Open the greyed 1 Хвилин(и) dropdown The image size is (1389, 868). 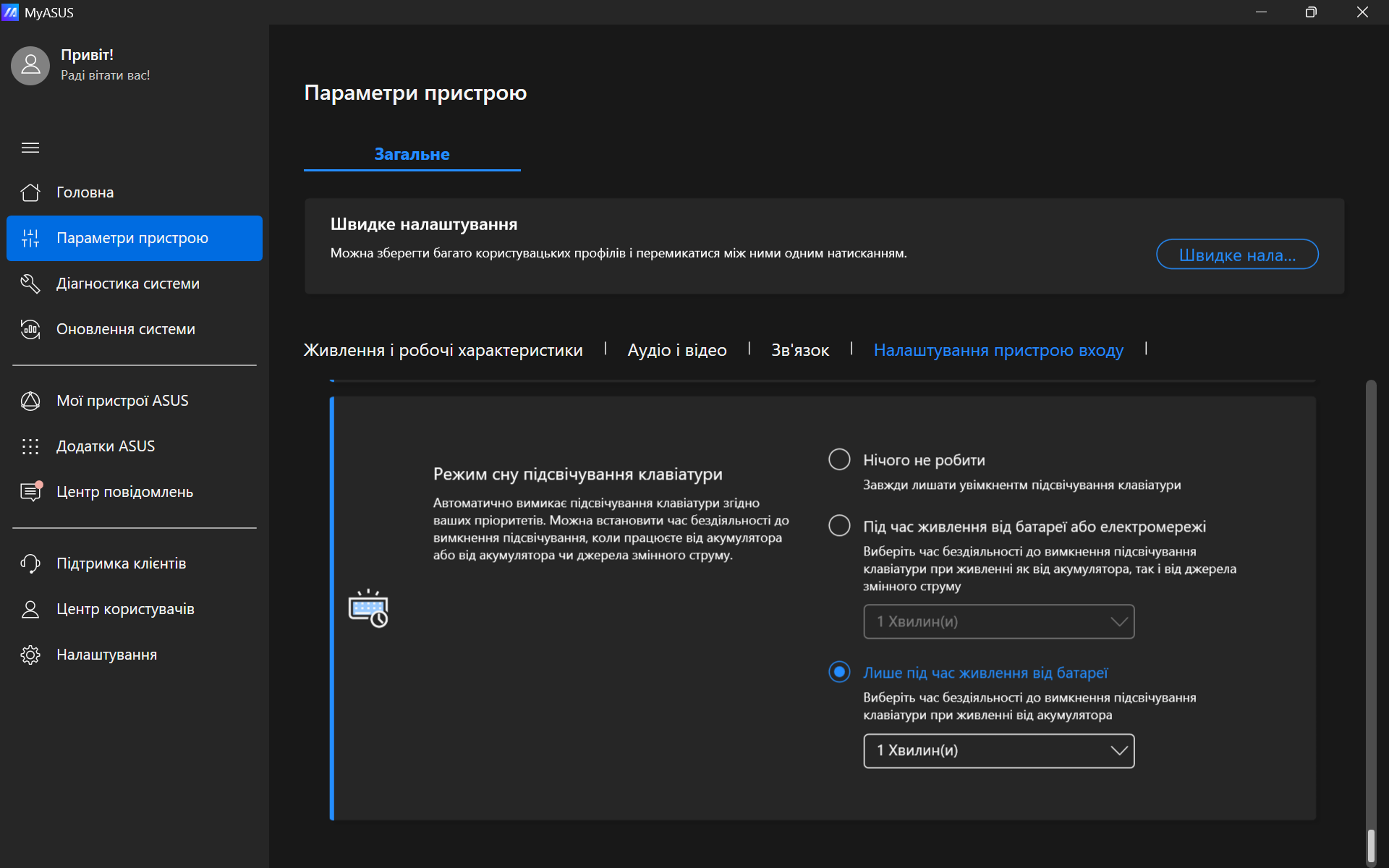coord(998,622)
